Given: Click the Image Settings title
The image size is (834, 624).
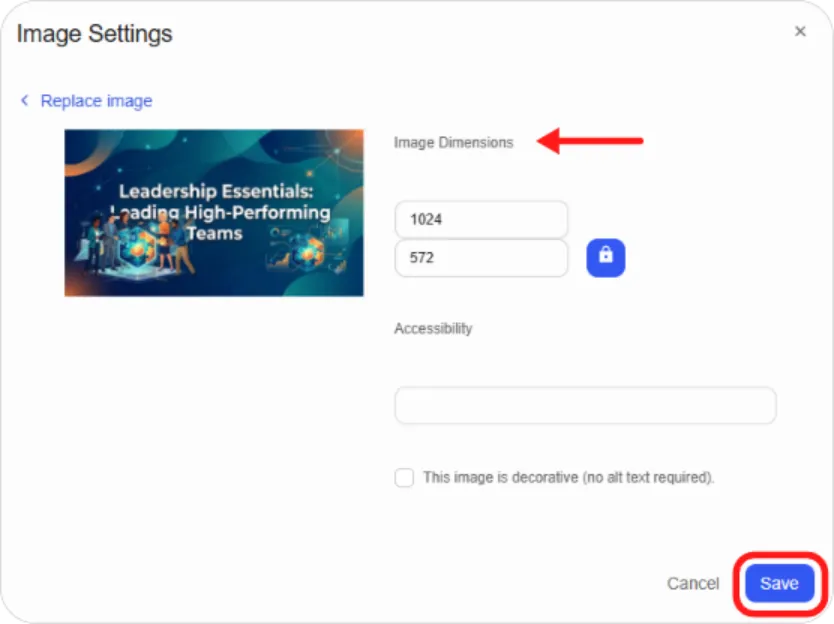Looking at the screenshot, I should [x=95, y=34].
